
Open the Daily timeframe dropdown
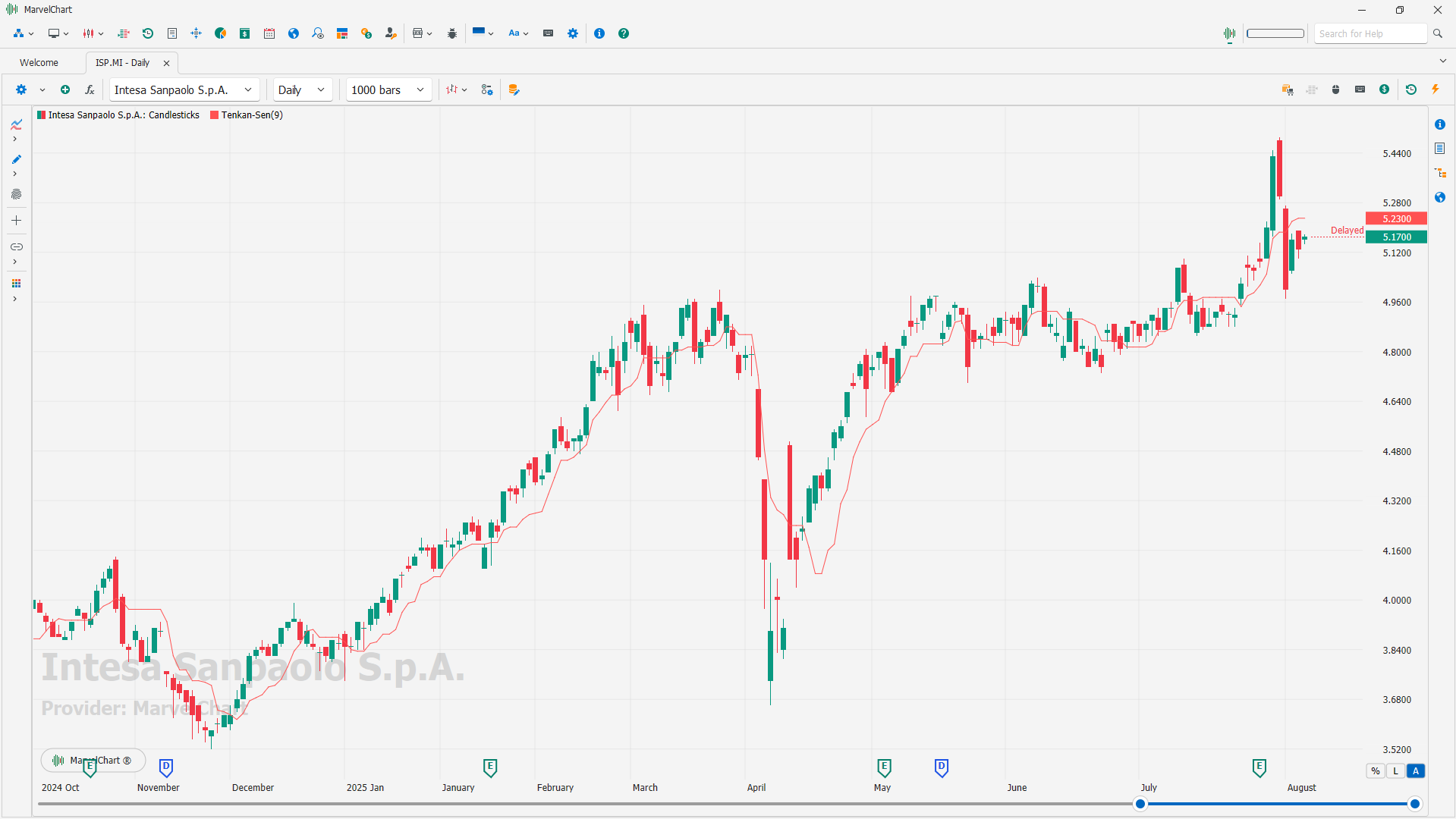303,89
